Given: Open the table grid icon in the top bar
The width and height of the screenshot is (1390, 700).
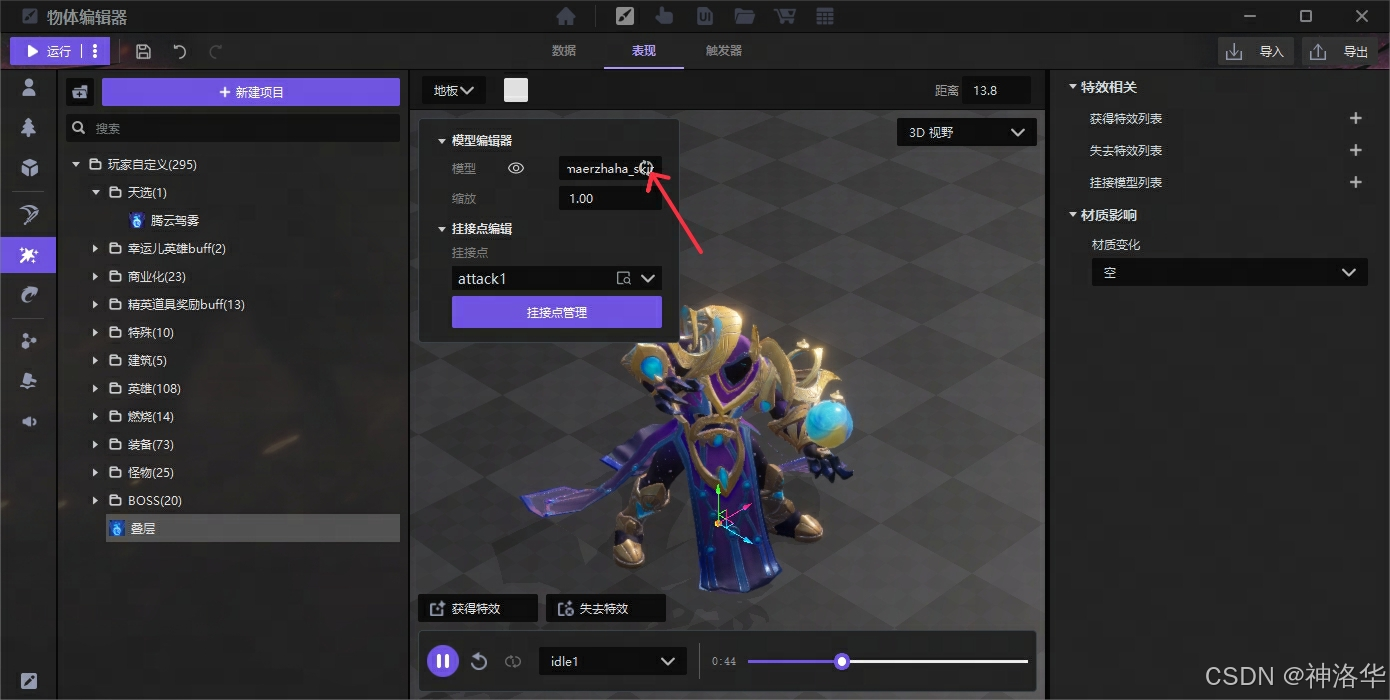Looking at the screenshot, I should 825,16.
